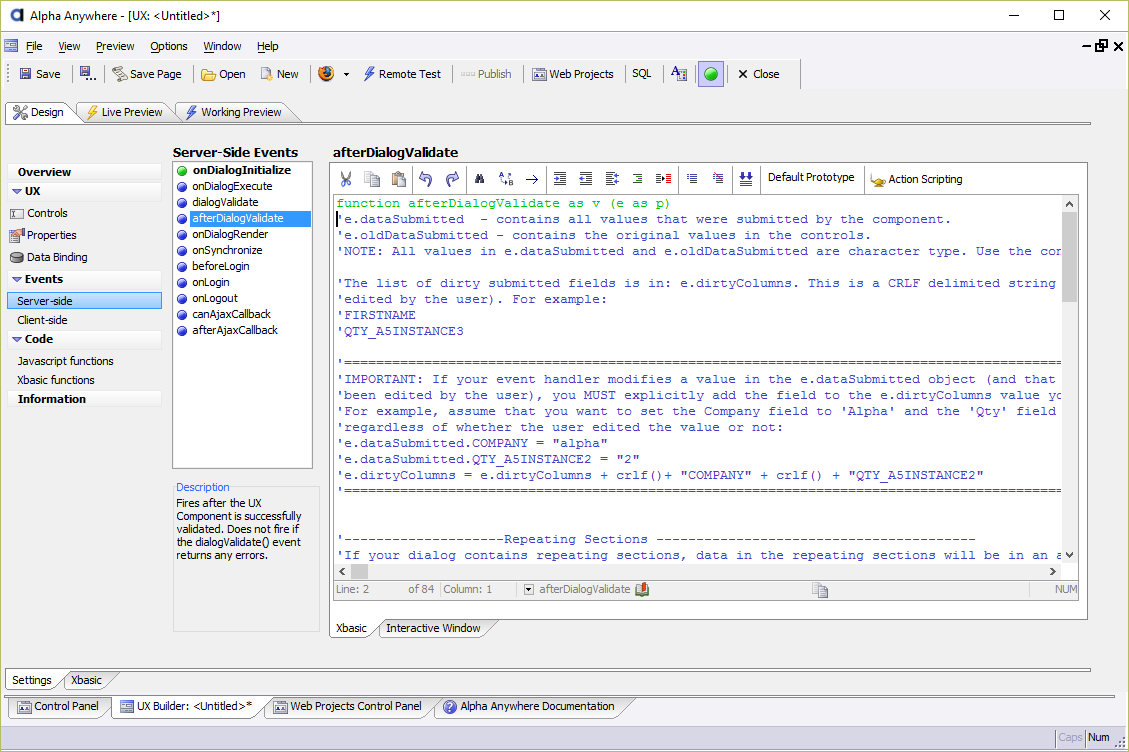Screen dimensions: 1129x752
Task: Open Client-side events in the sidebar
Action: [x=42, y=320]
